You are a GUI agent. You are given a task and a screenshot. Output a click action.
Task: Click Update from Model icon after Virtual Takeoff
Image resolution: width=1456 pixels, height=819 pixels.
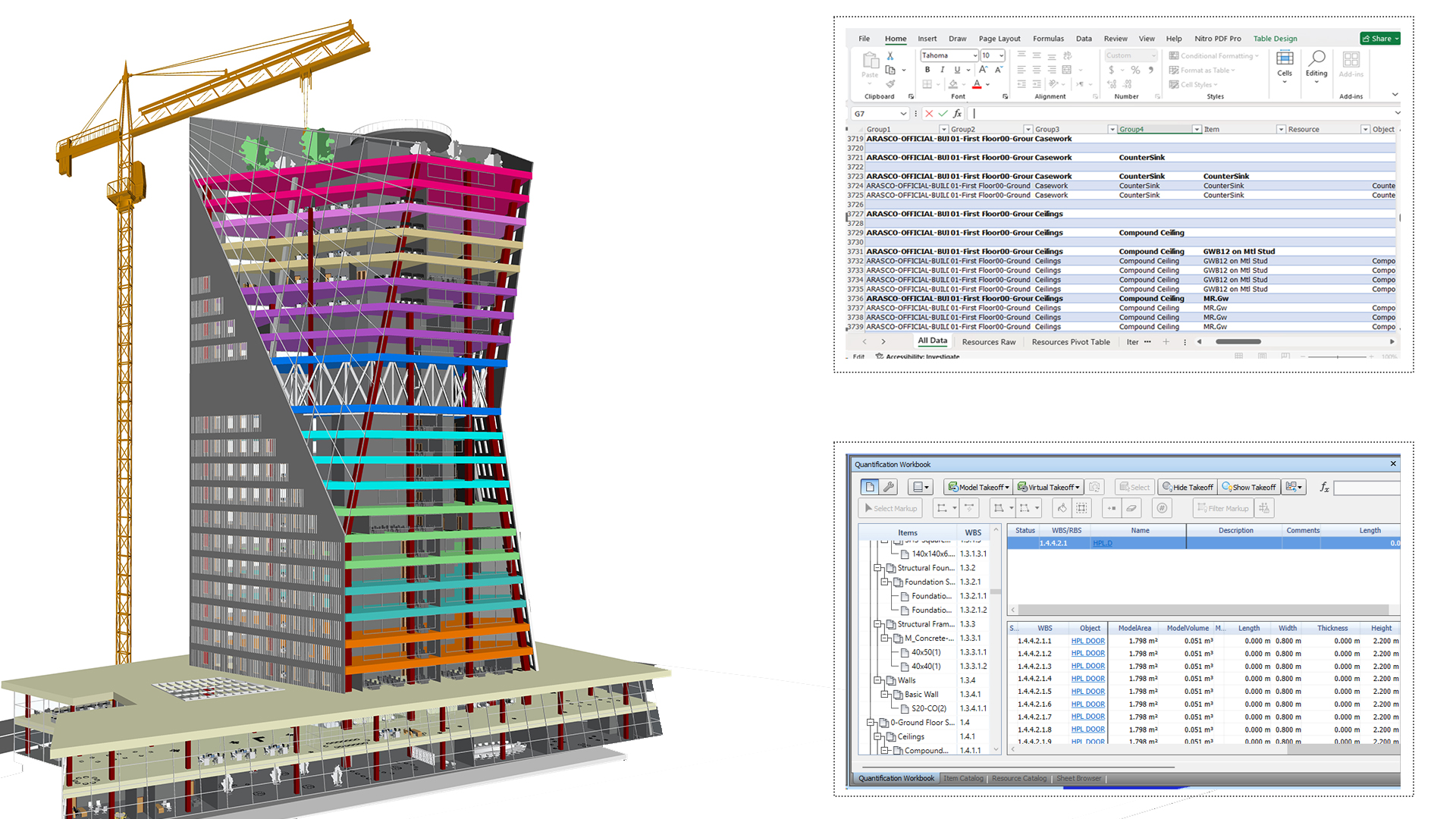pos(1094,487)
